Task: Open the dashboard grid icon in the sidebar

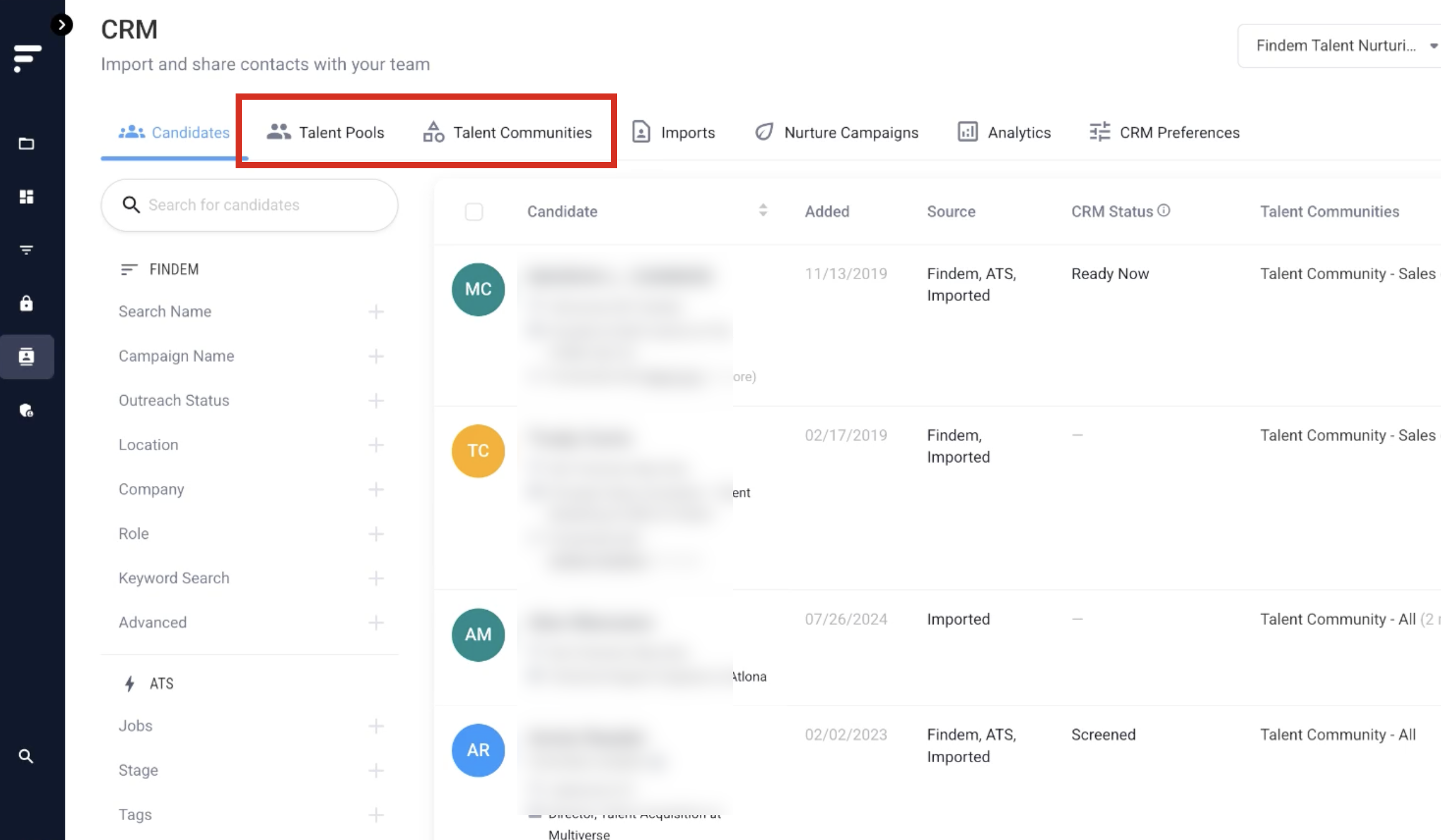Action: 26,197
